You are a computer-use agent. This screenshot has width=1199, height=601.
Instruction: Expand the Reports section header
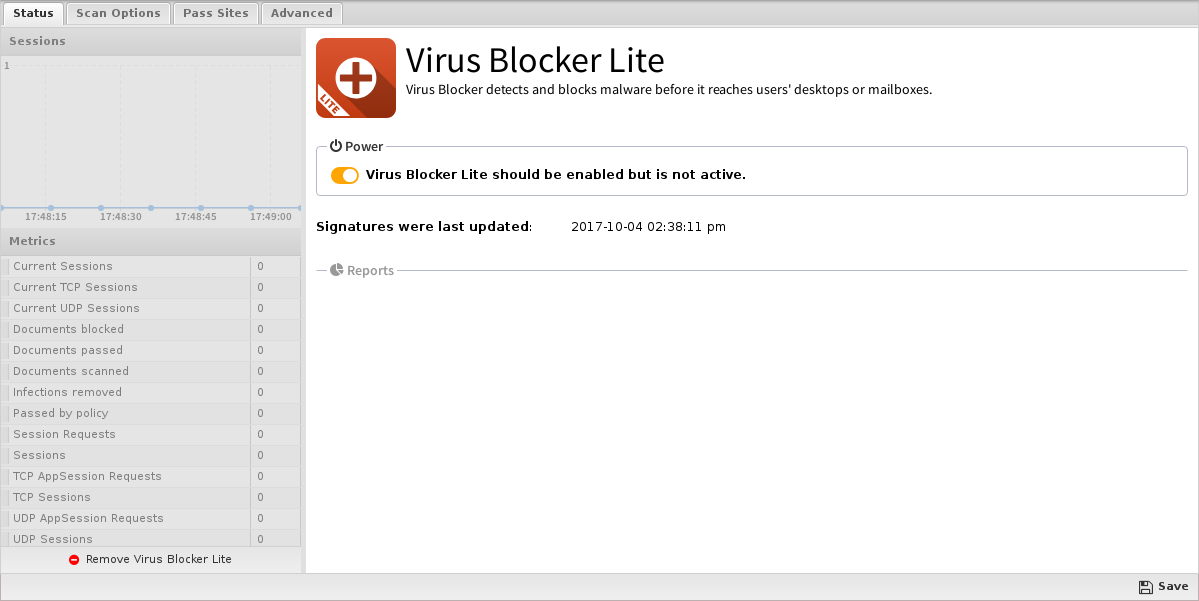coord(370,270)
